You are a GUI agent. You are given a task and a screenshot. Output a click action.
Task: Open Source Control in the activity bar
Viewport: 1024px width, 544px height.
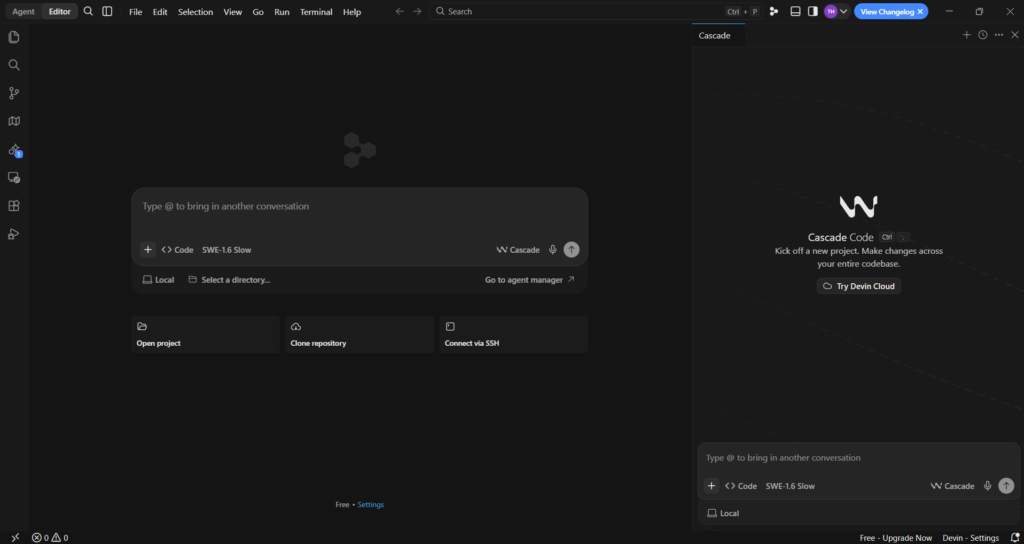pyautogui.click(x=14, y=93)
